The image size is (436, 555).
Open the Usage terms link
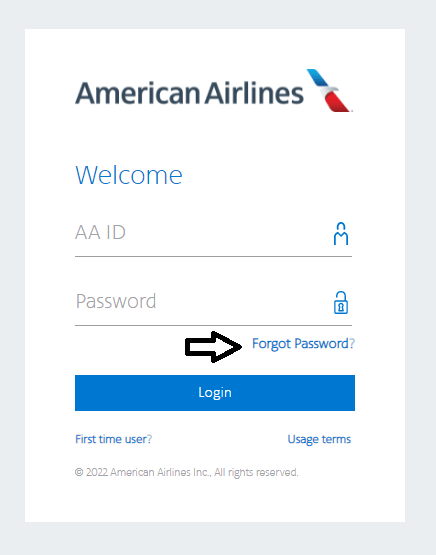(x=319, y=439)
